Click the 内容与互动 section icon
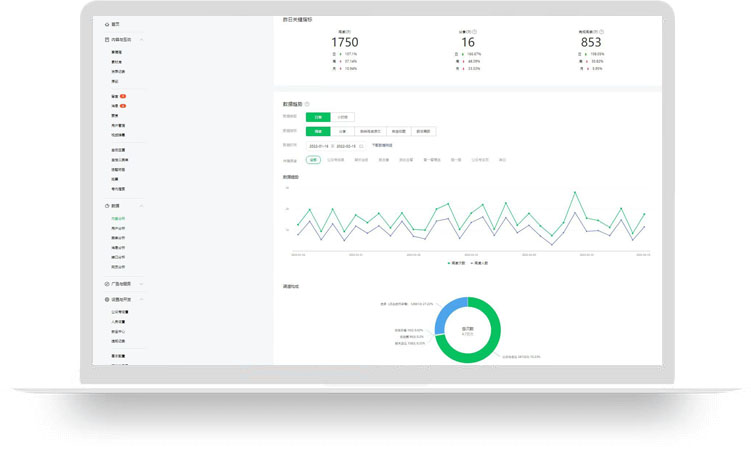Screen dimensions: 751x462 (106, 40)
